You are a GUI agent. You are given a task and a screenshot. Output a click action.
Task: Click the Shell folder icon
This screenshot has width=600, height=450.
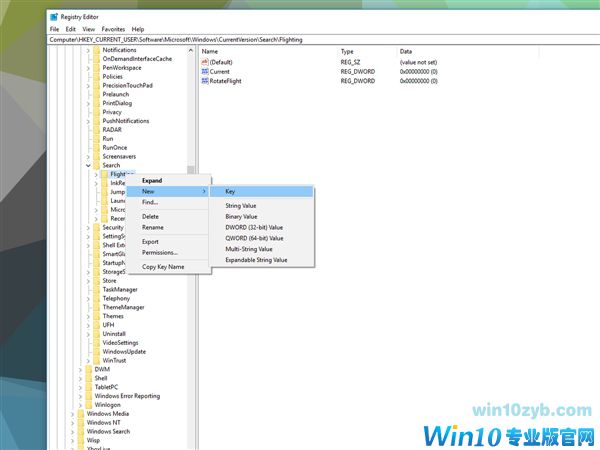point(88,378)
